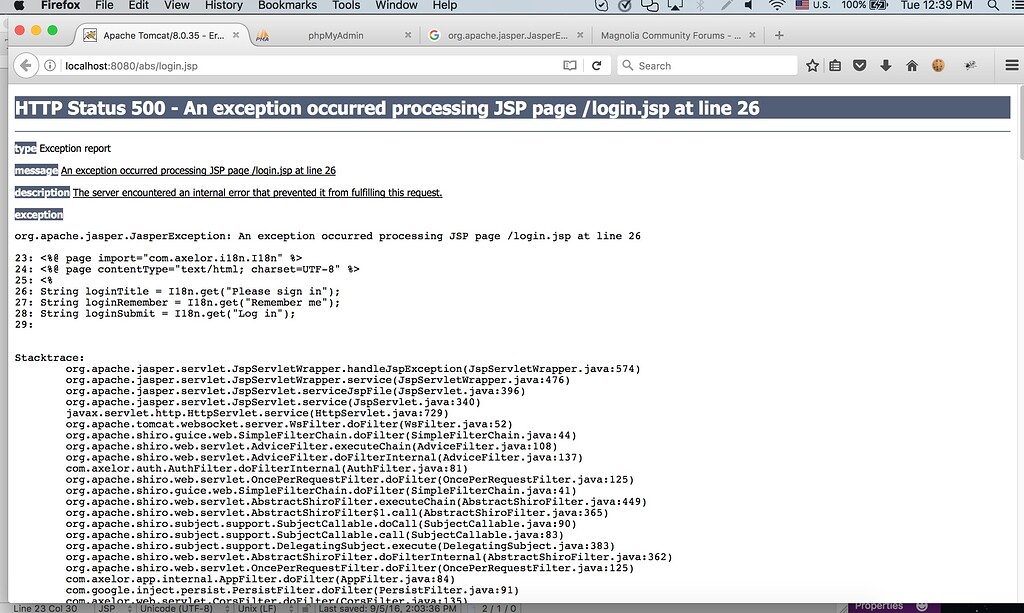Open the macOS volume control

click(750, 5)
